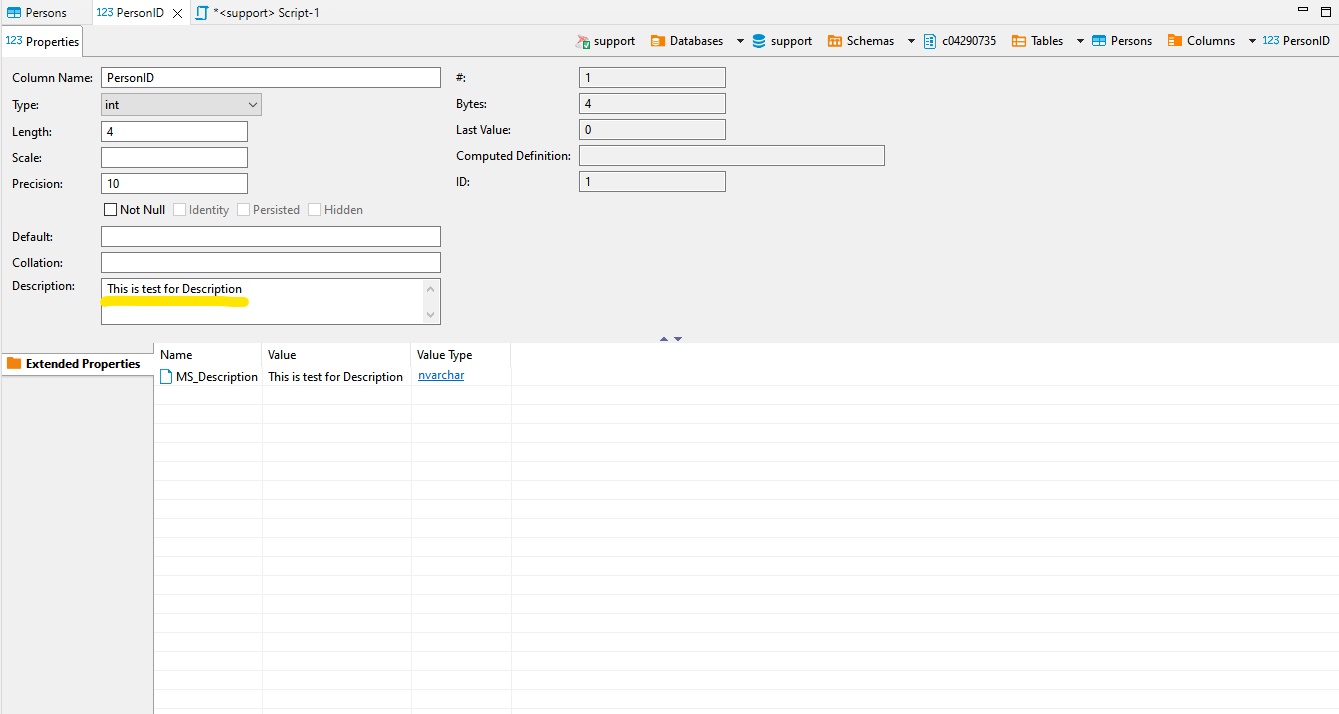Click the PersonID column breadcrumb
Viewport: 1339px width, 714px height.
(1297, 41)
